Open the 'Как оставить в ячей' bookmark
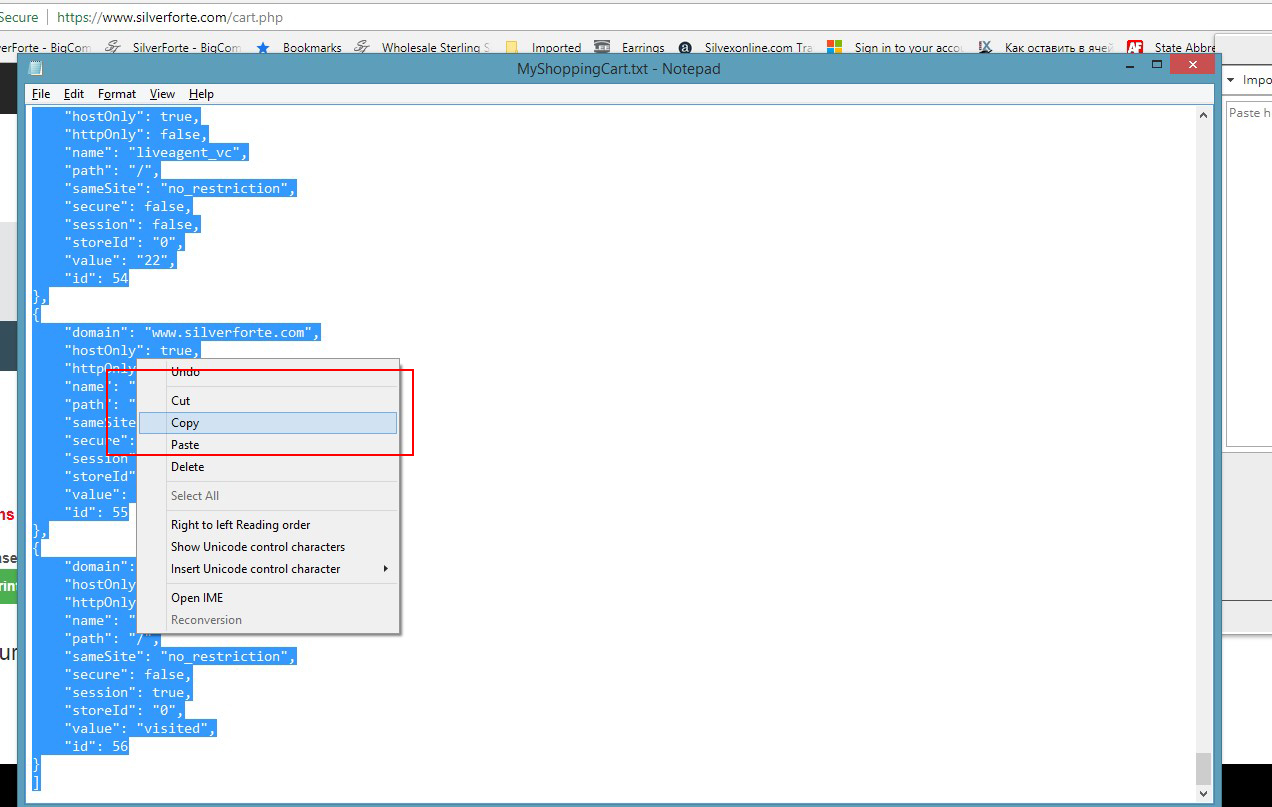Screen dimensions: 1272x807 (1046, 47)
